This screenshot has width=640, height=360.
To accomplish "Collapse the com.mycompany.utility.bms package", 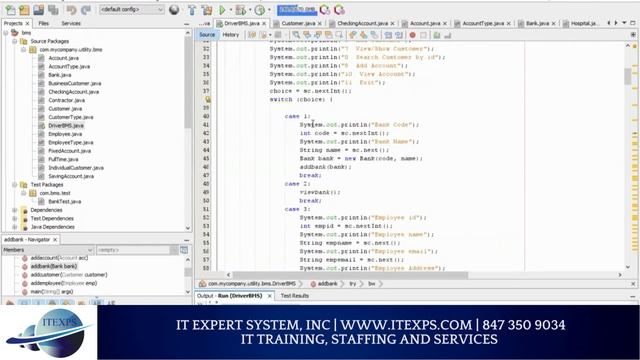I will [23, 50].
